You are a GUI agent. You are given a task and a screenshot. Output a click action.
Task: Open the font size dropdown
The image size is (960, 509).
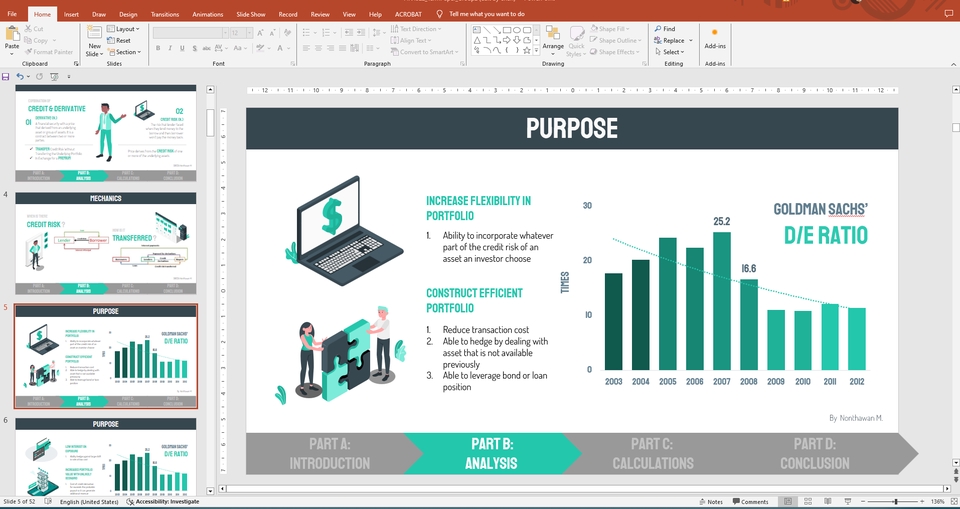pyautogui.click(x=250, y=32)
